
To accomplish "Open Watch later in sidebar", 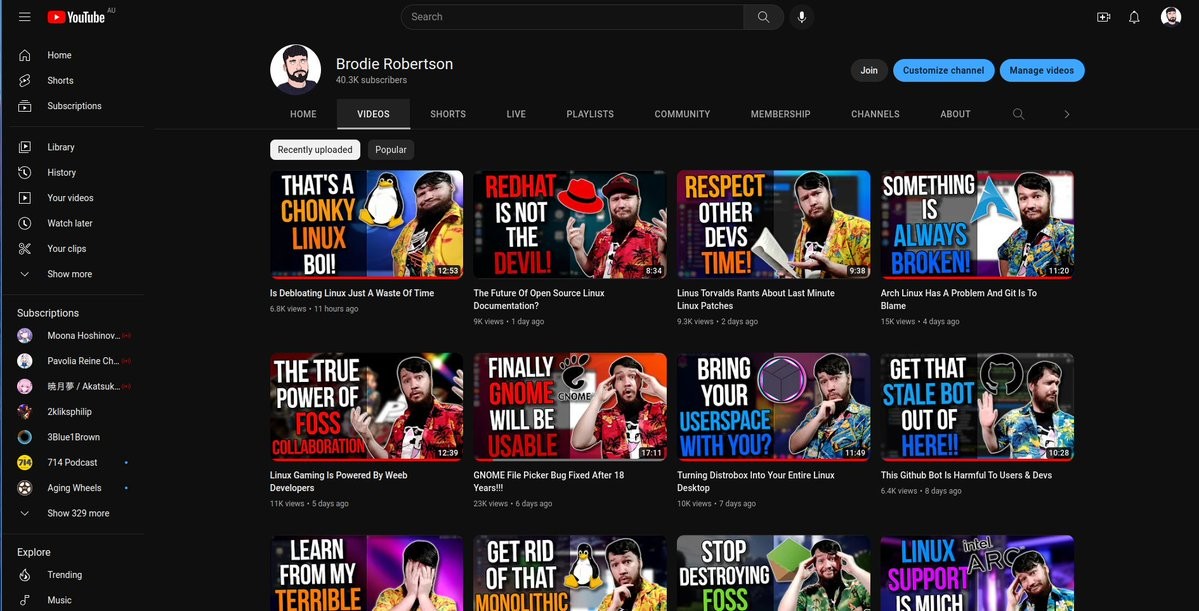I will (69, 223).
